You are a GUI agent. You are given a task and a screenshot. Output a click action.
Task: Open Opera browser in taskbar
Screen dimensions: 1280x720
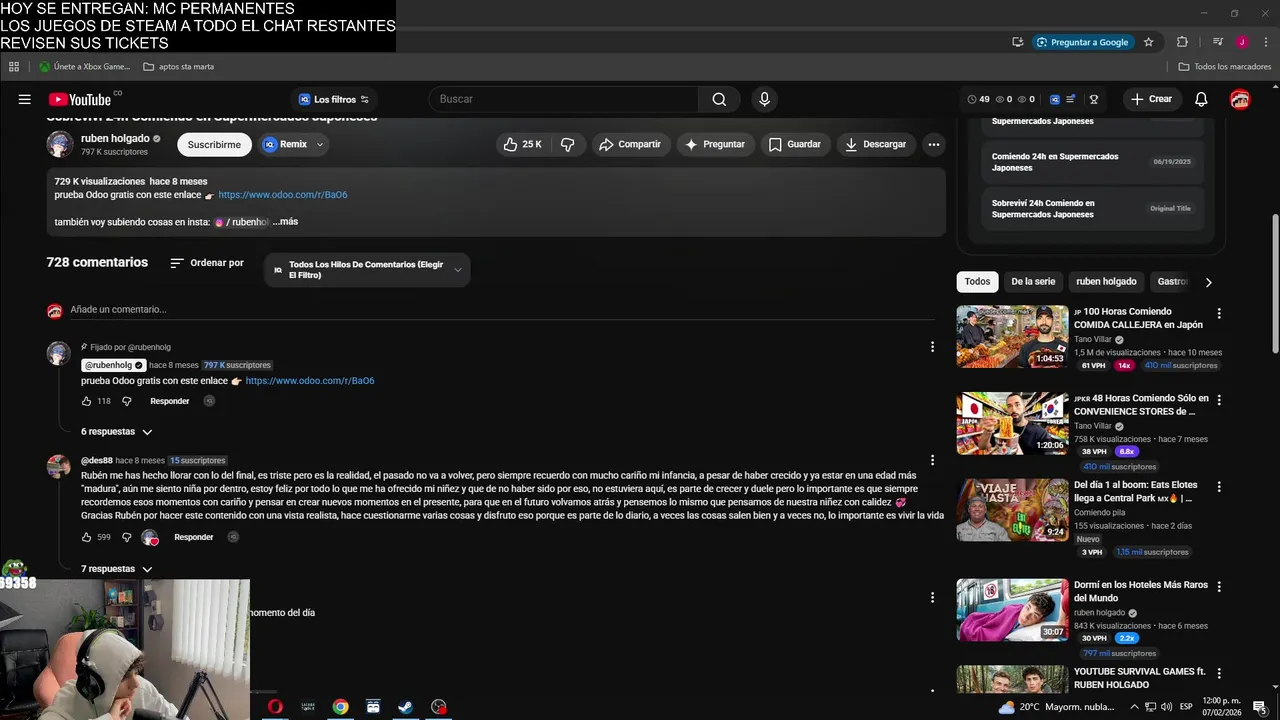pyautogui.click(x=275, y=706)
